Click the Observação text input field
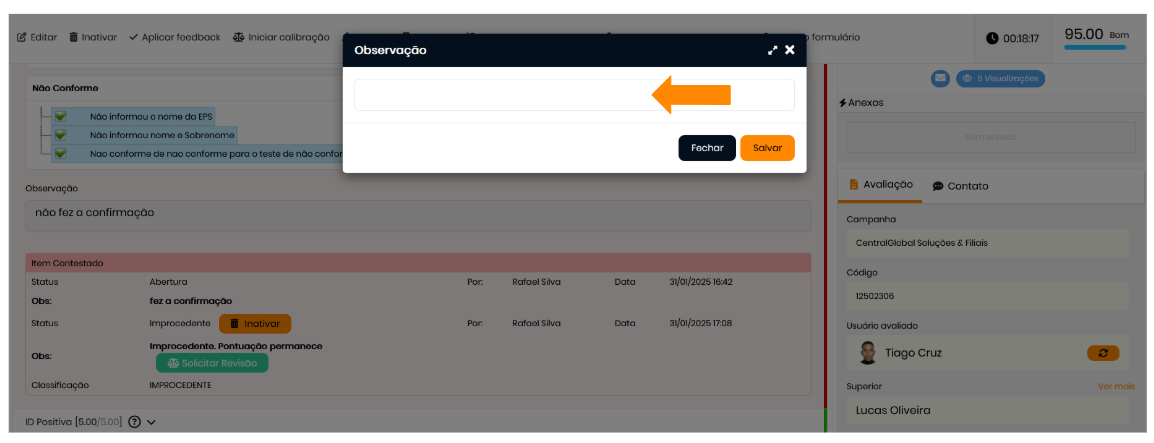 pyautogui.click(x=574, y=95)
